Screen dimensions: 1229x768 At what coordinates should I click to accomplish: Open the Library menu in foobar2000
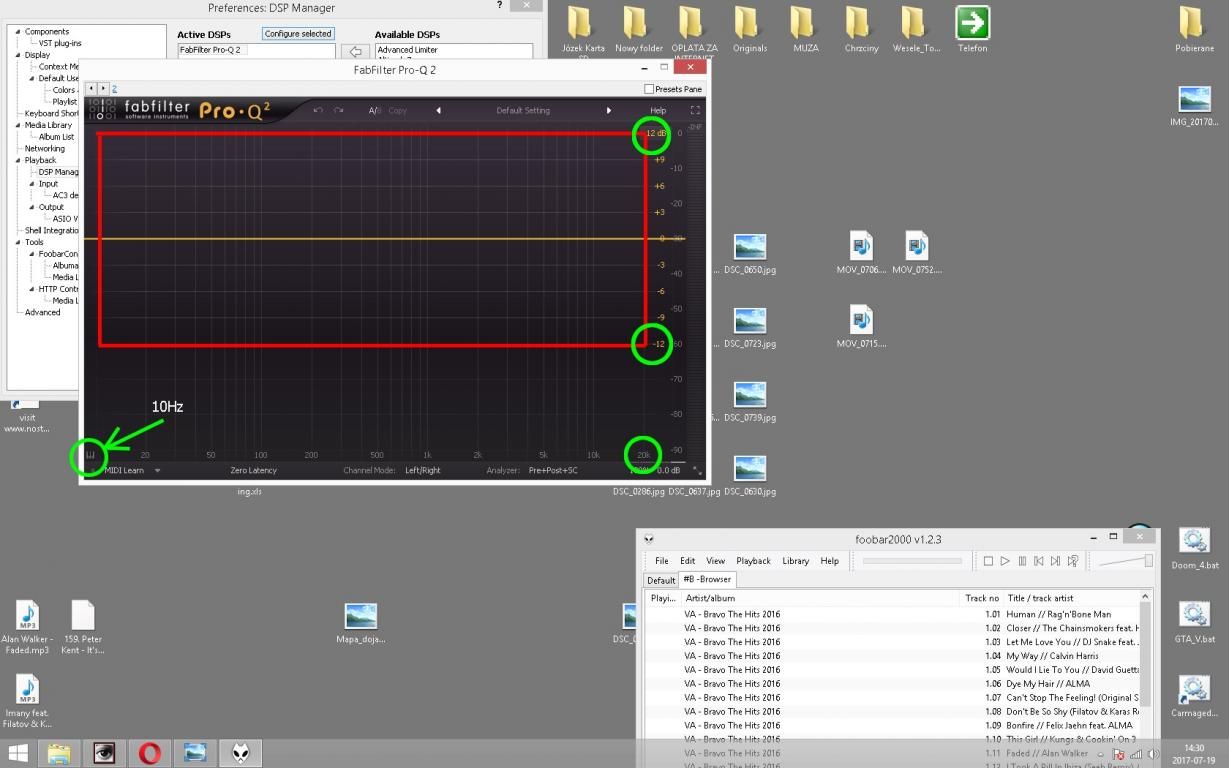796,561
